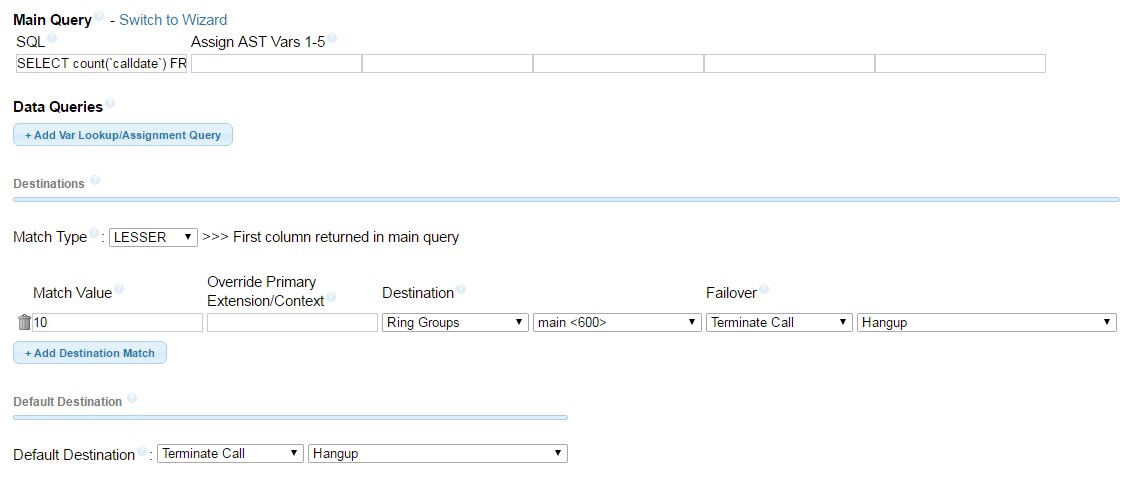Open help icon beside Default Destination field label

[142, 451]
